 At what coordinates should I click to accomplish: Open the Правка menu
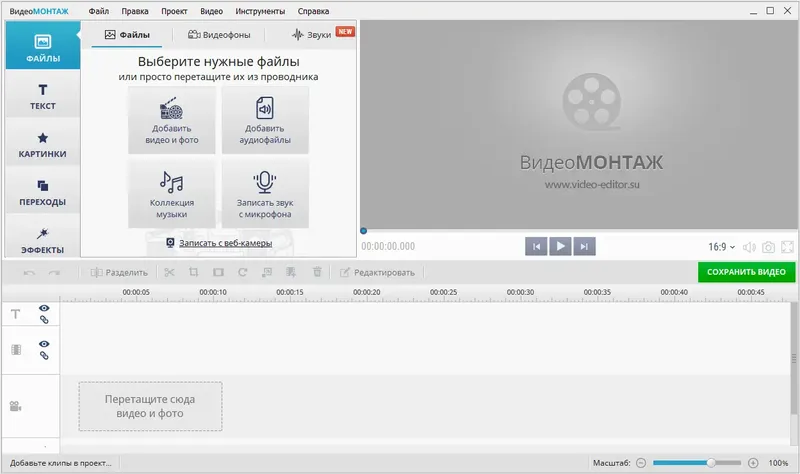[x=135, y=11]
